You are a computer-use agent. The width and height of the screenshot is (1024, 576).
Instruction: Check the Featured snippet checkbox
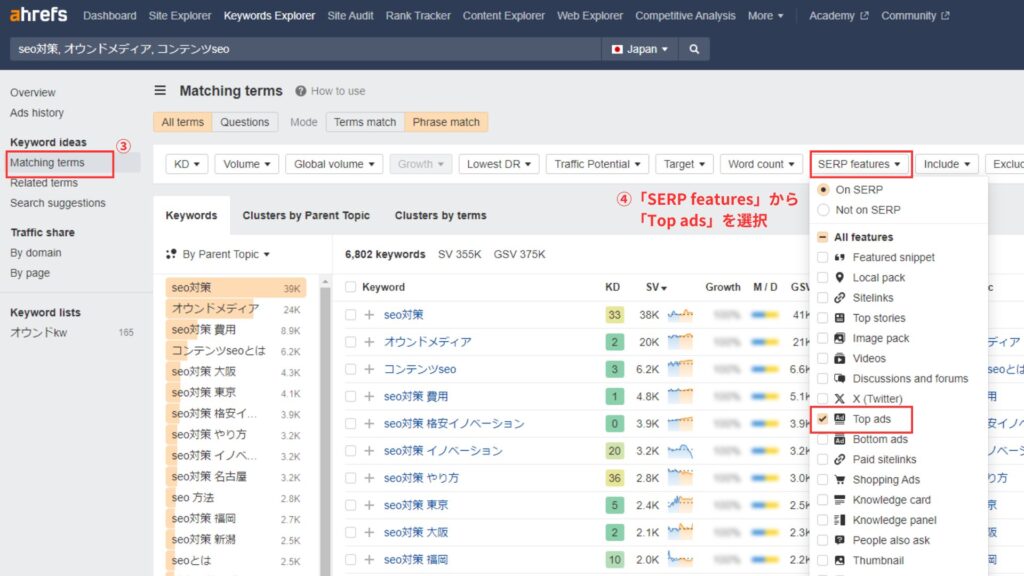click(x=822, y=257)
